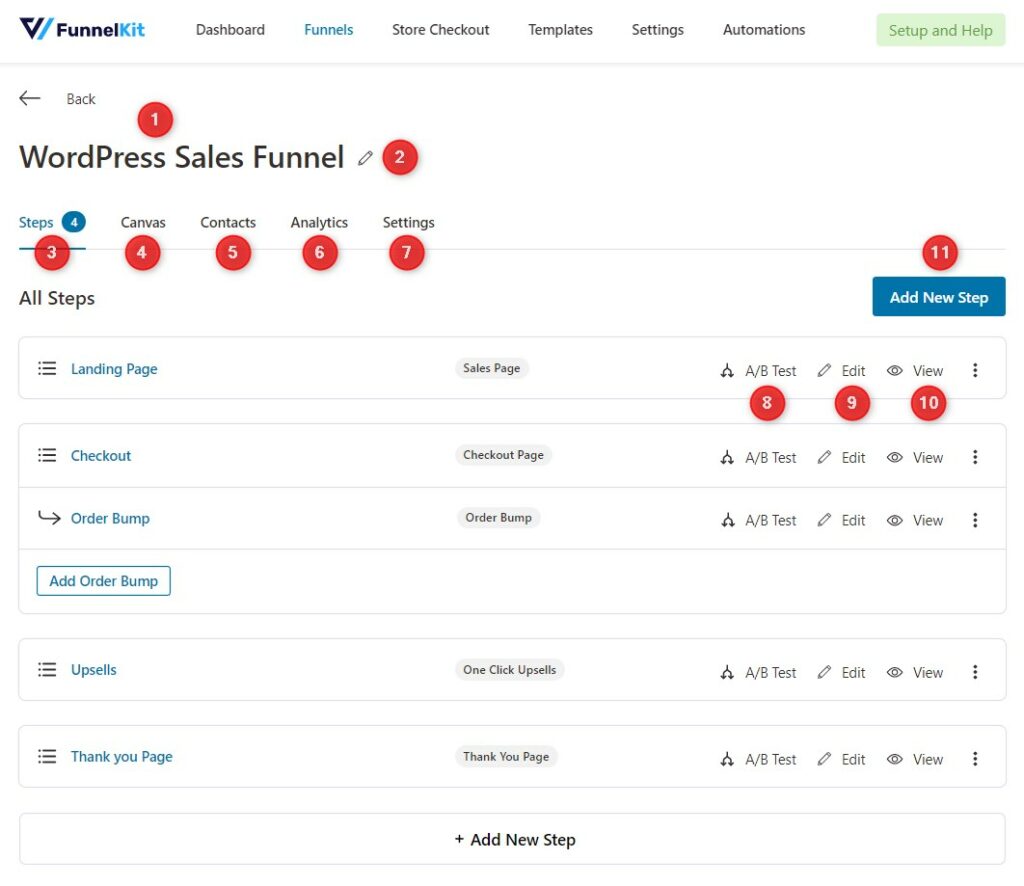Image resolution: width=1024 pixels, height=886 pixels.
Task: Click the Add Order Bump button
Action: point(103,580)
